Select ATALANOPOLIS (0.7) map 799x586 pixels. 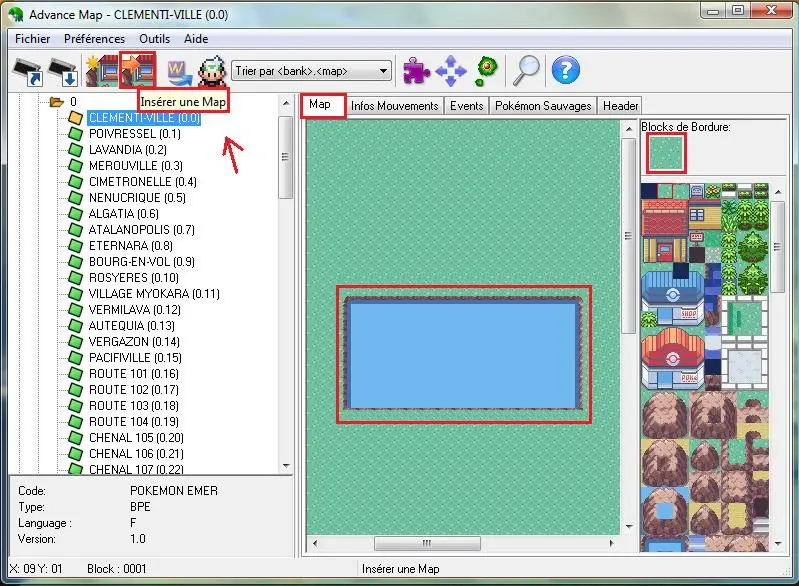[x=142, y=230]
